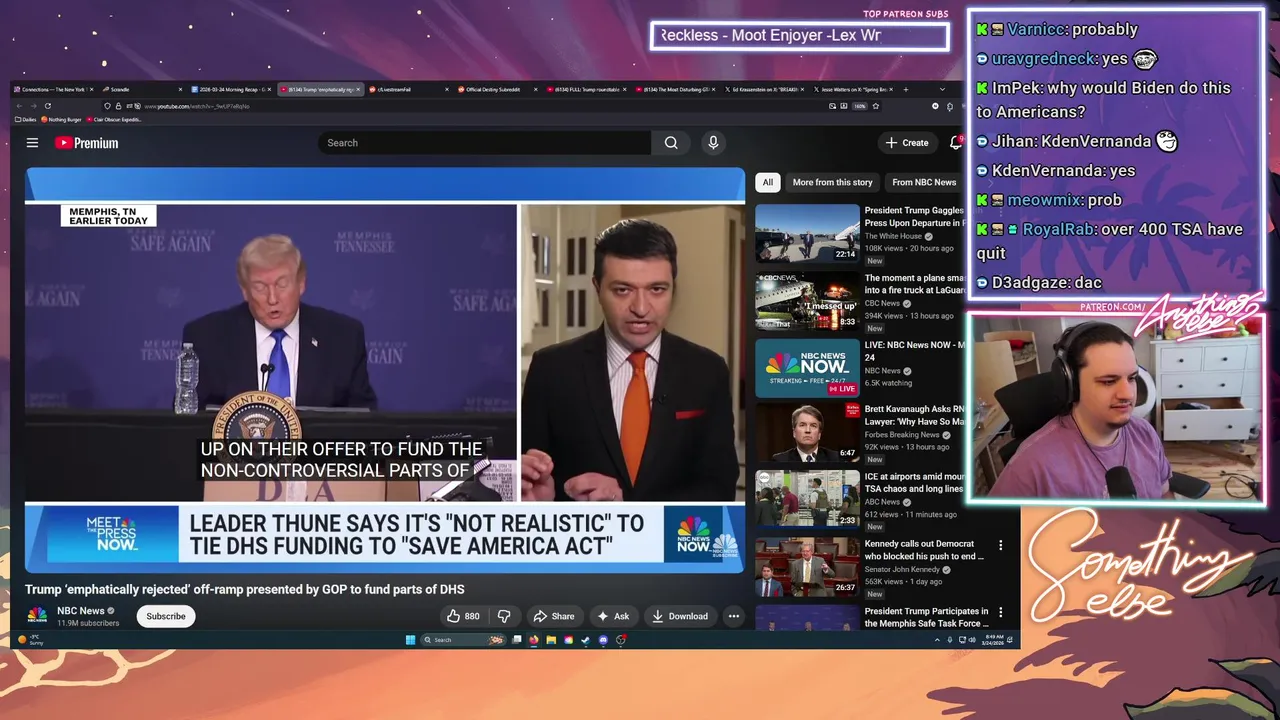
Task: Click the YouTube search field
Action: [x=484, y=143]
